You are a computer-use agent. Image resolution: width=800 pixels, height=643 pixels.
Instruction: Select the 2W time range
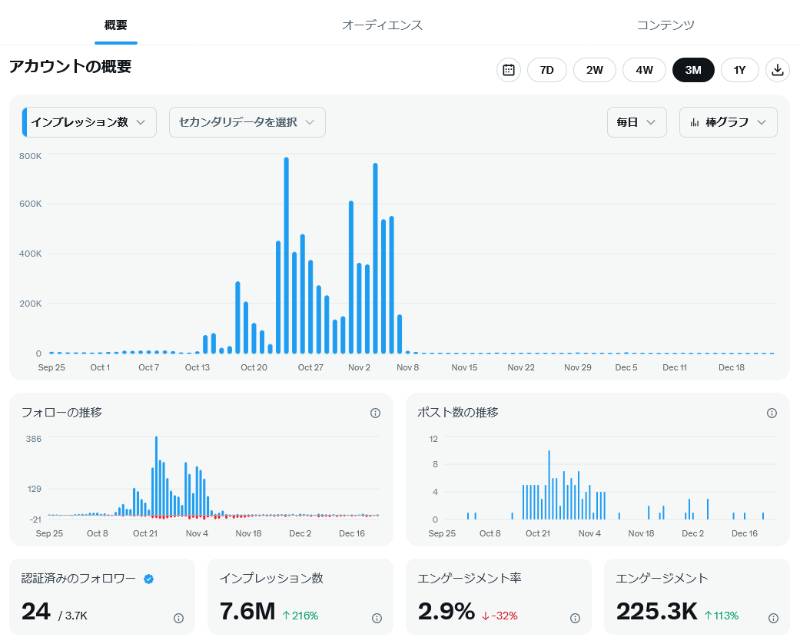point(594,70)
